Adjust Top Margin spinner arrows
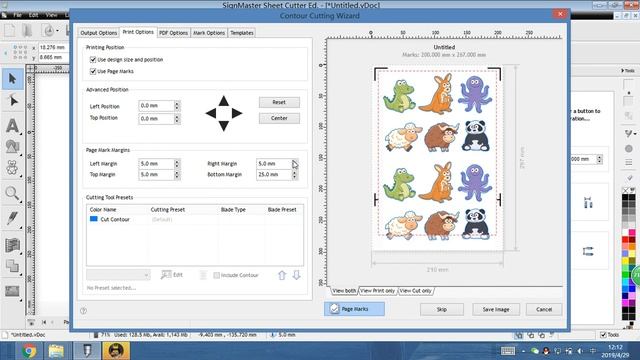 (x=177, y=174)
